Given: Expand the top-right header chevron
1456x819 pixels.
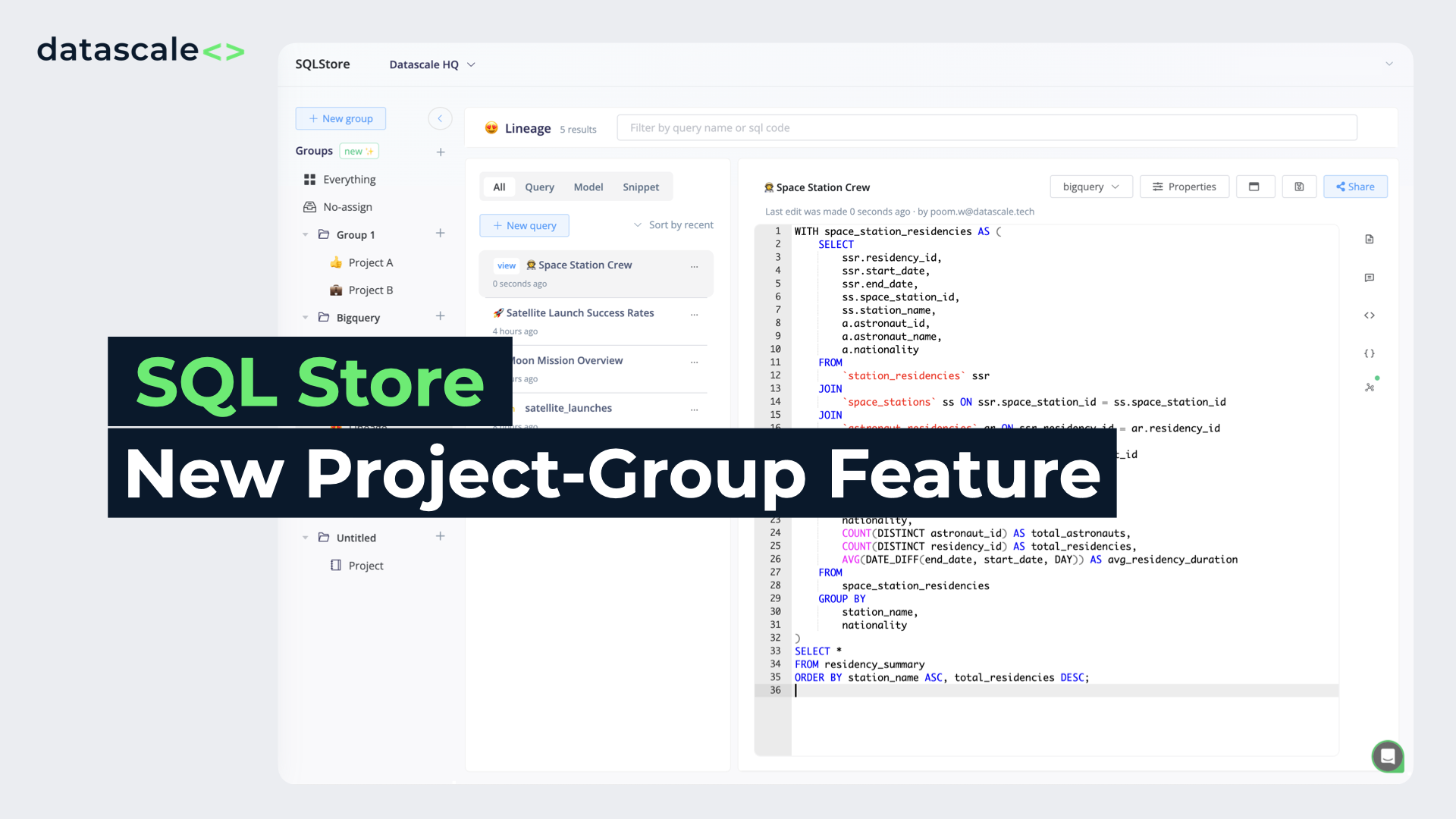Looking at the screenshot, I should (x=1389, y=64).
